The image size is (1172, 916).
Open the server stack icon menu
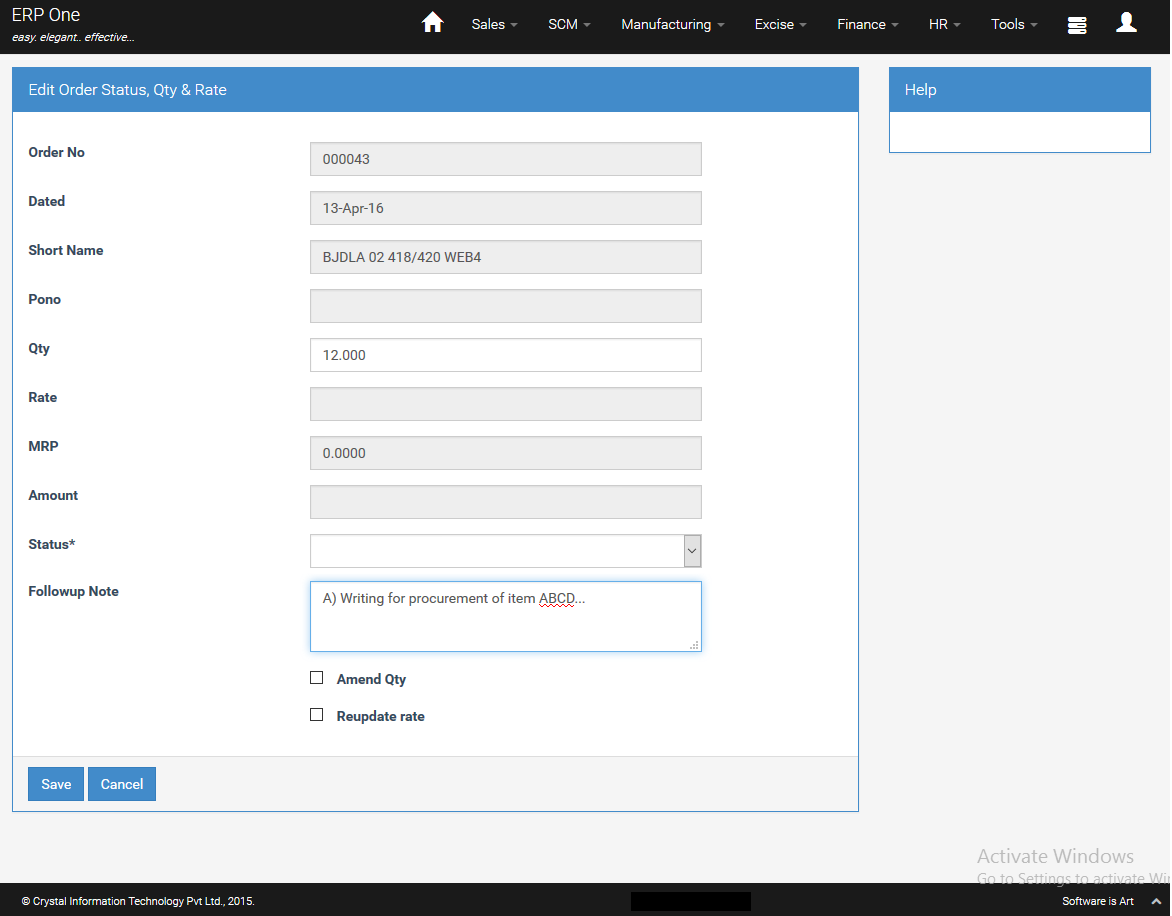(1077, 25)
